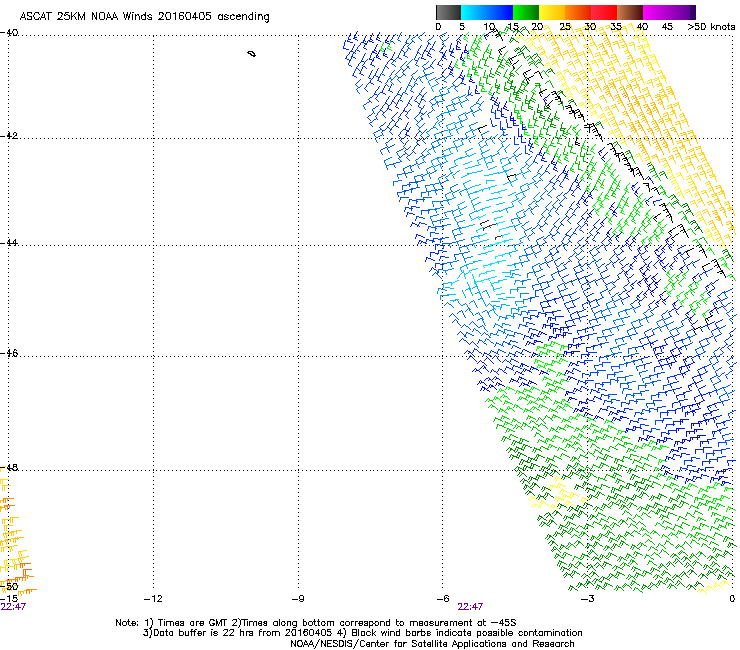Click the small black island outline near -10 longitude
This screenshot has width=740, height=650.
tap(252, 54)
